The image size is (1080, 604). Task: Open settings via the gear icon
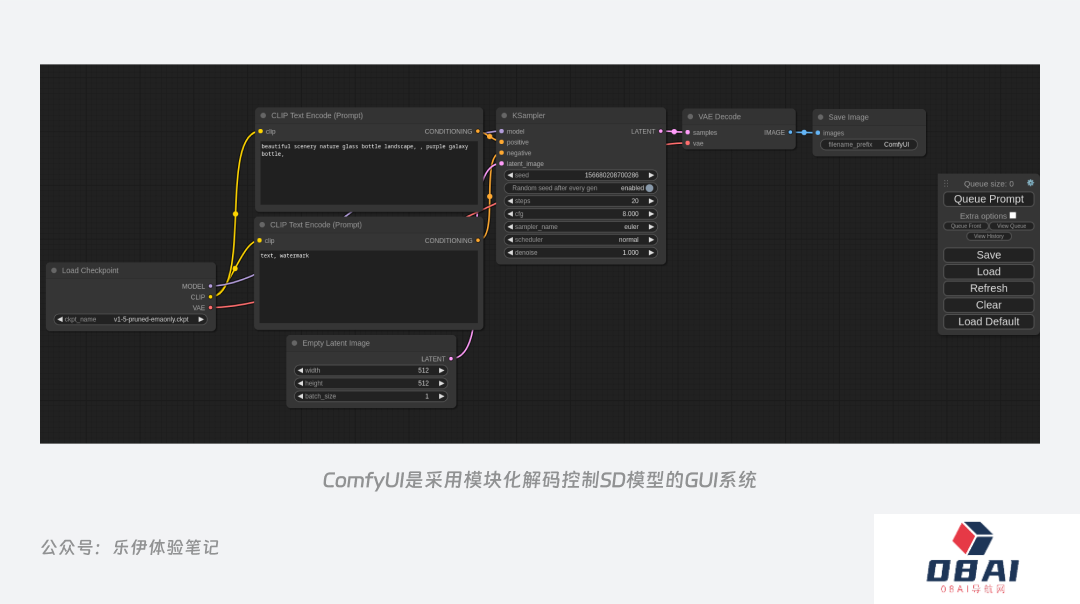[x=1030, y=183]
